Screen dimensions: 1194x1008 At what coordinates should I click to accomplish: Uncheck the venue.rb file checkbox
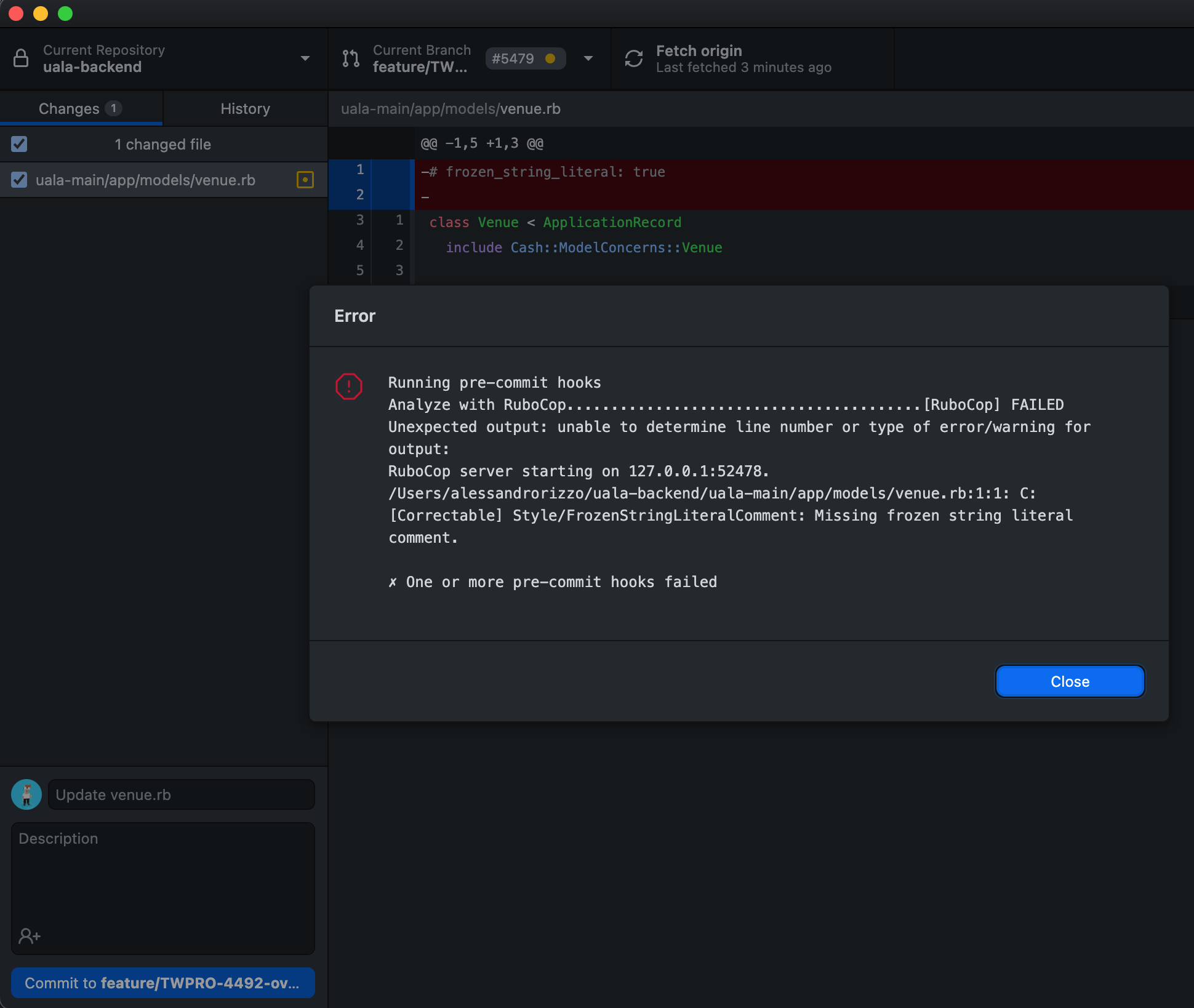(x=19, y=180)
